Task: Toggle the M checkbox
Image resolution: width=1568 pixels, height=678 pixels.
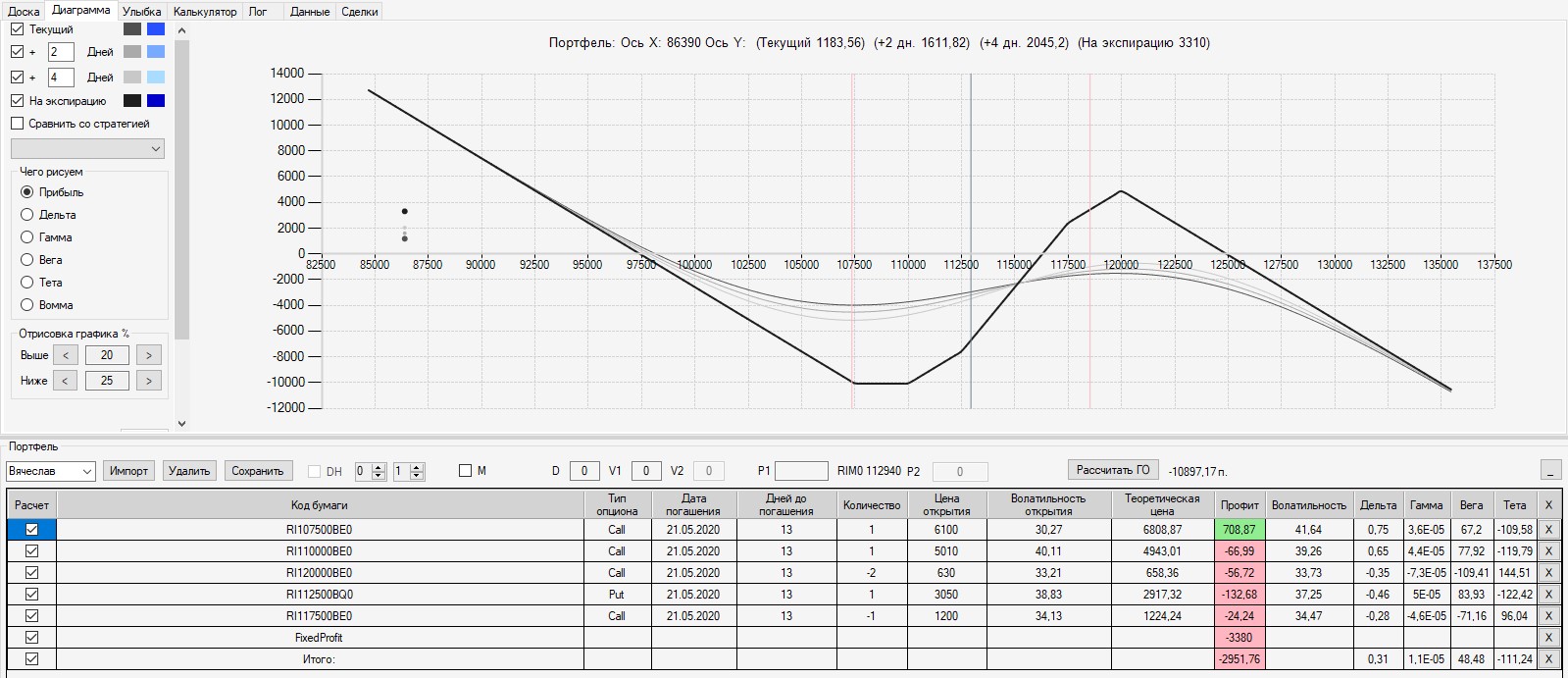Action: point(466,471)
